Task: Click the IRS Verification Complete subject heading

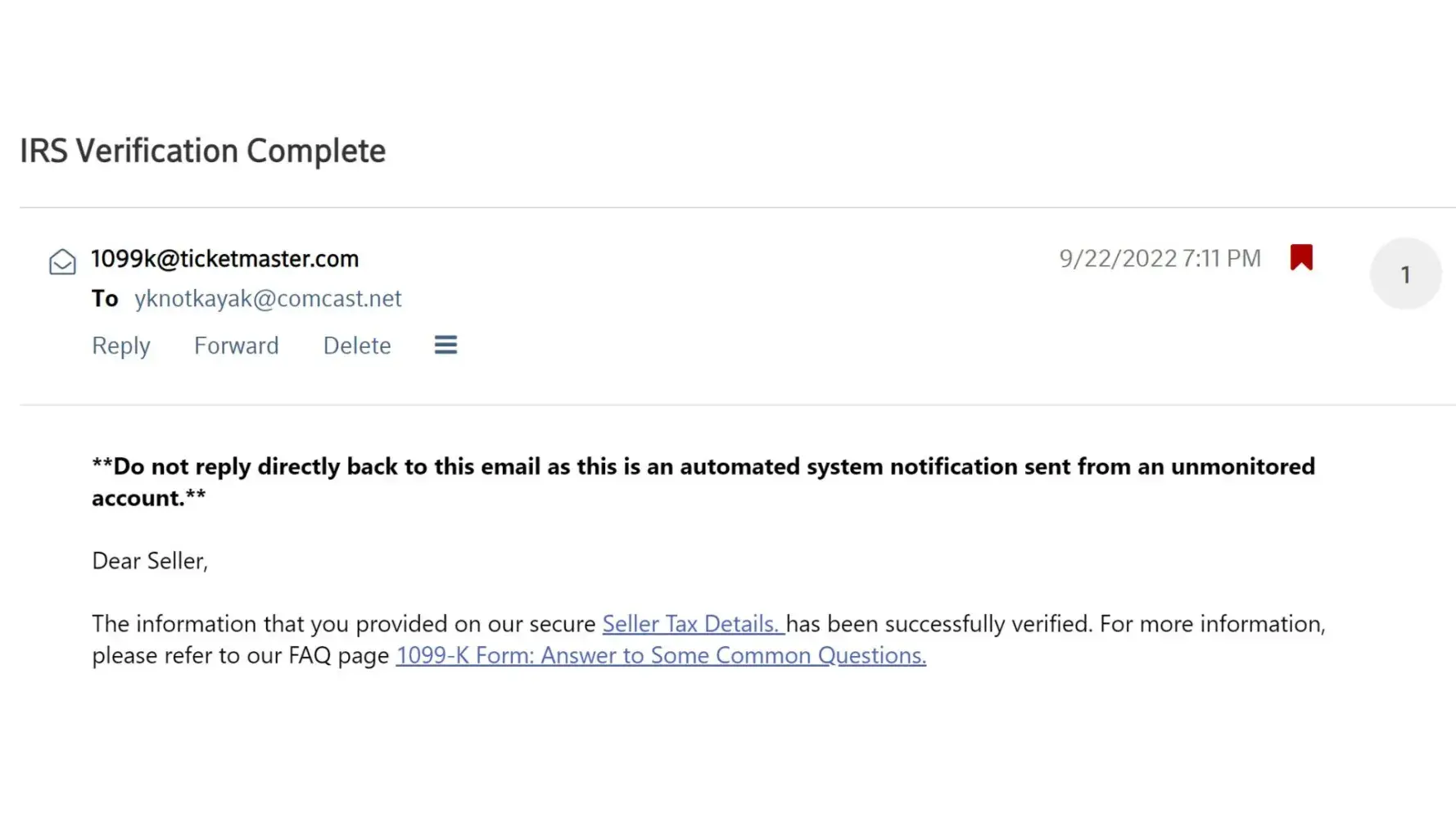Action: click(x=202, y=152)
